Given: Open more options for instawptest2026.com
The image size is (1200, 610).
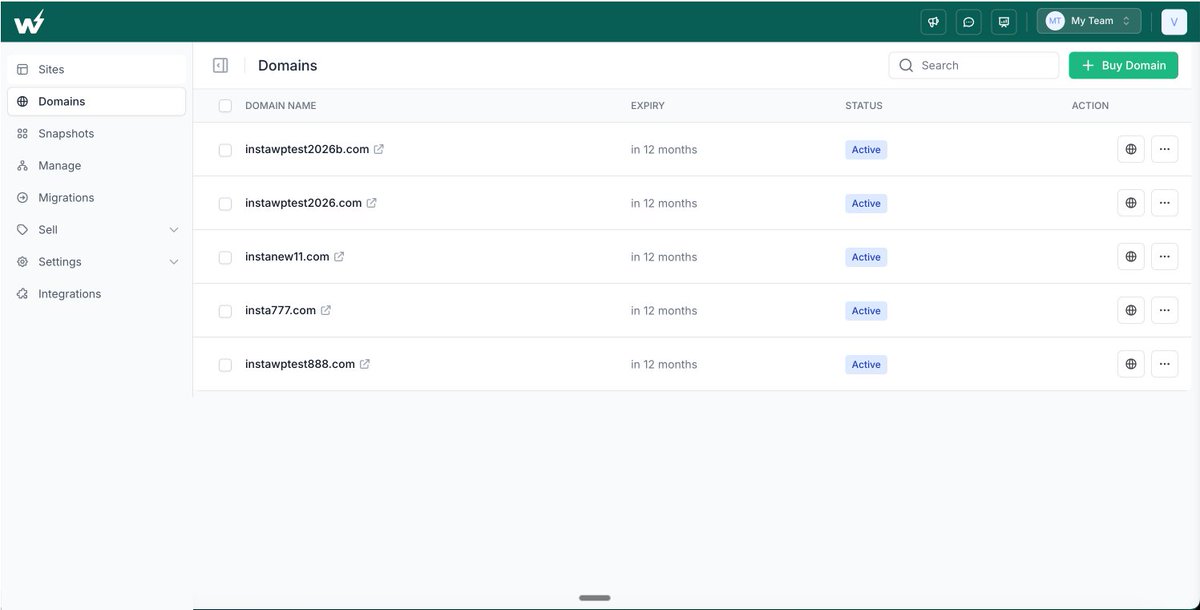Looking at the screenshot, I should [1164, 203].
